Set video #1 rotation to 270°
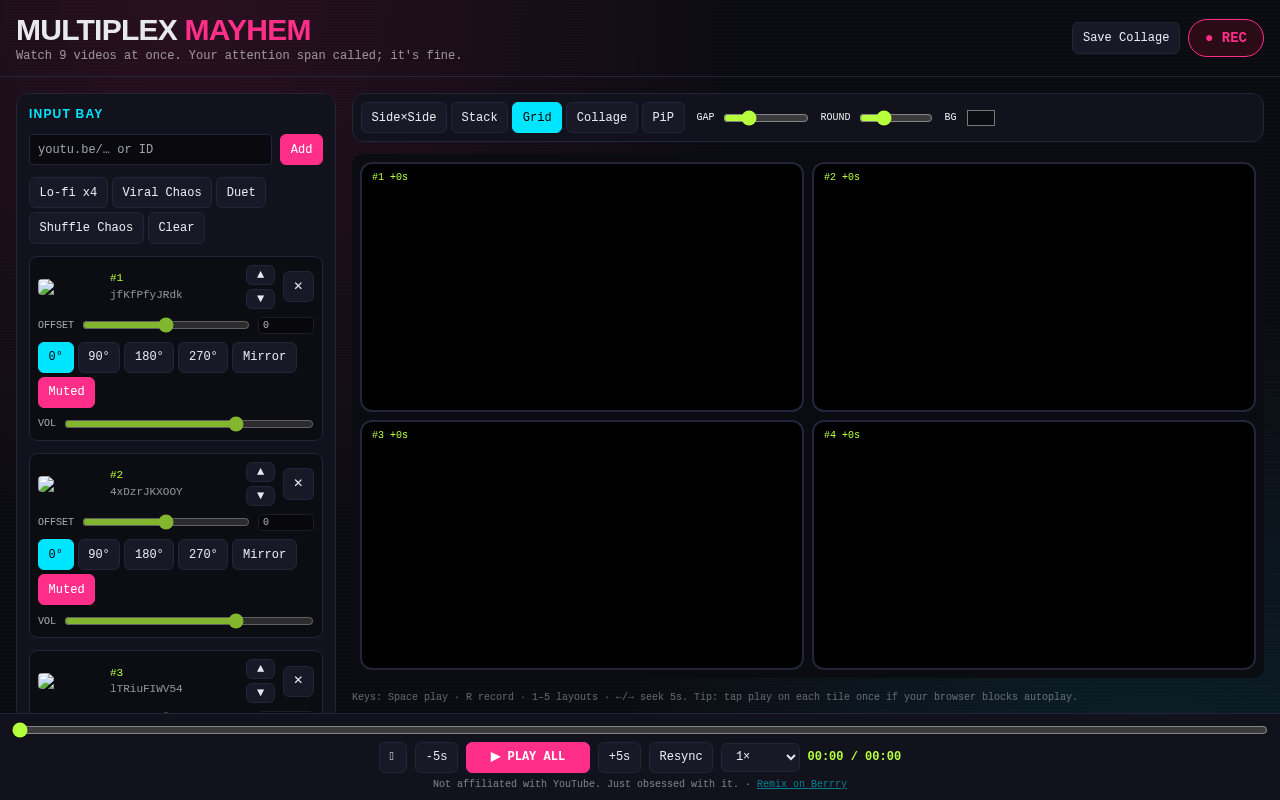Screen dimensions: 1280x800 click(203, 357)
